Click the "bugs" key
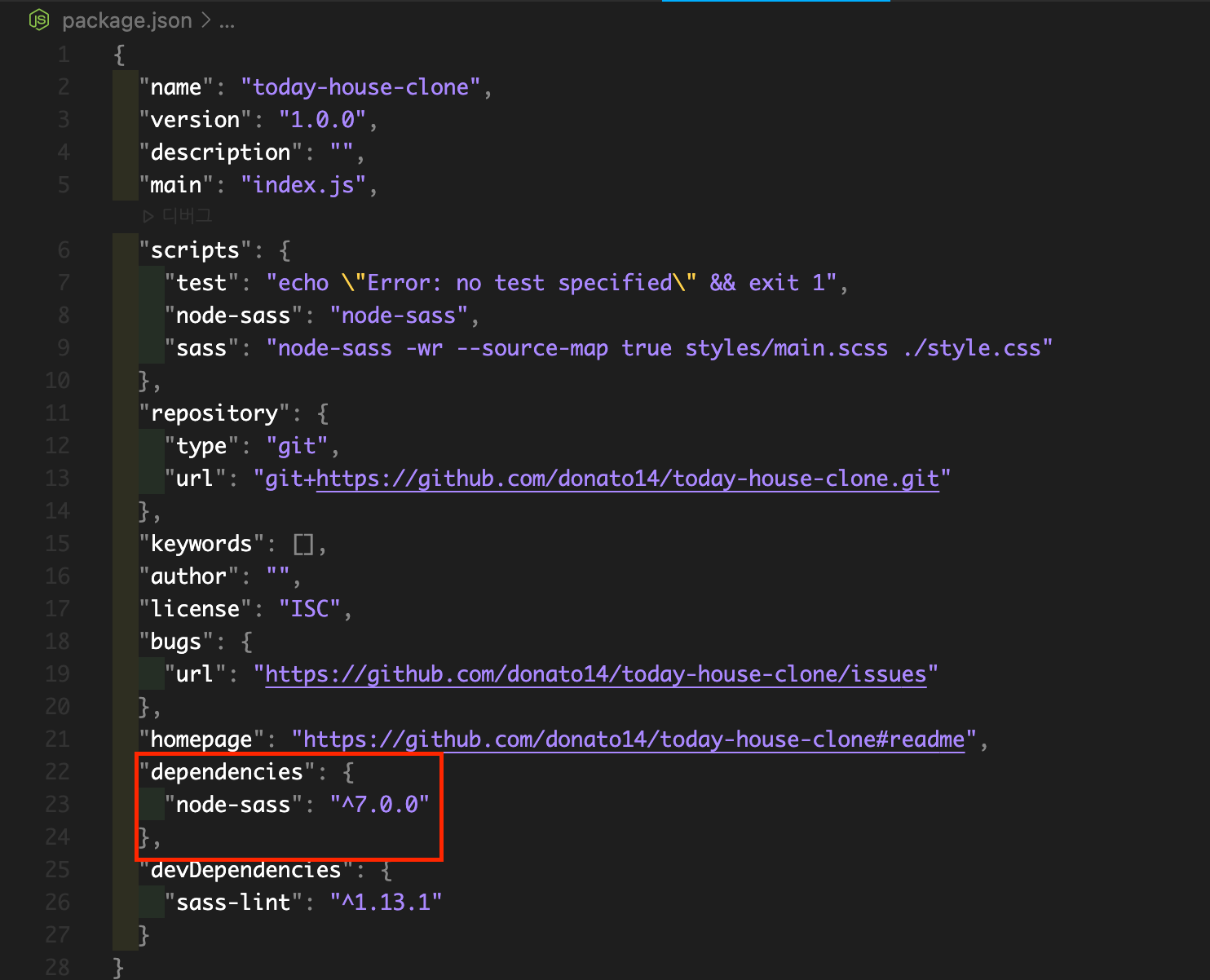 pyautogui.click(x=176, y=642)
